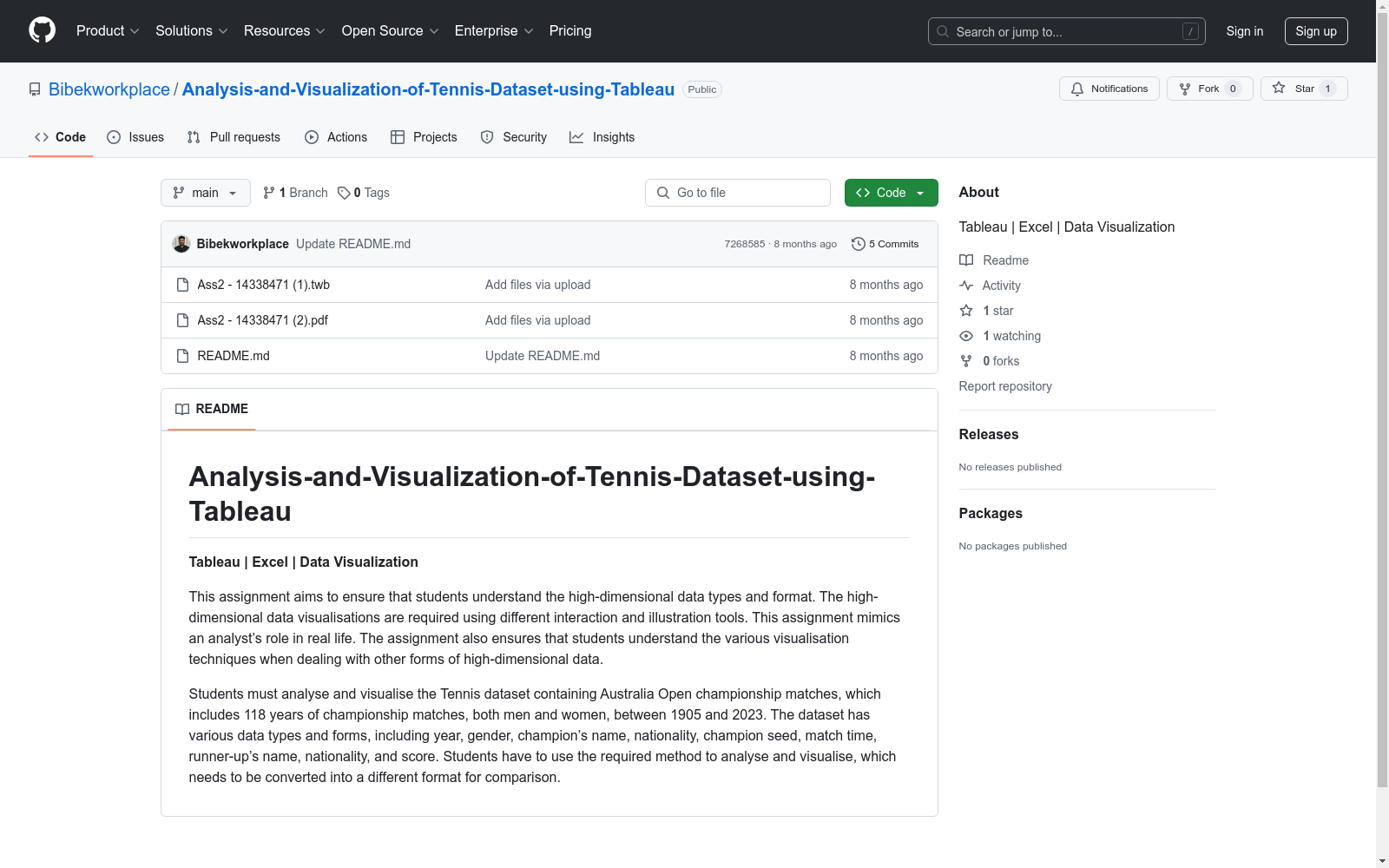Select the Code tab

pyautogui.click(x=61, y=137)
